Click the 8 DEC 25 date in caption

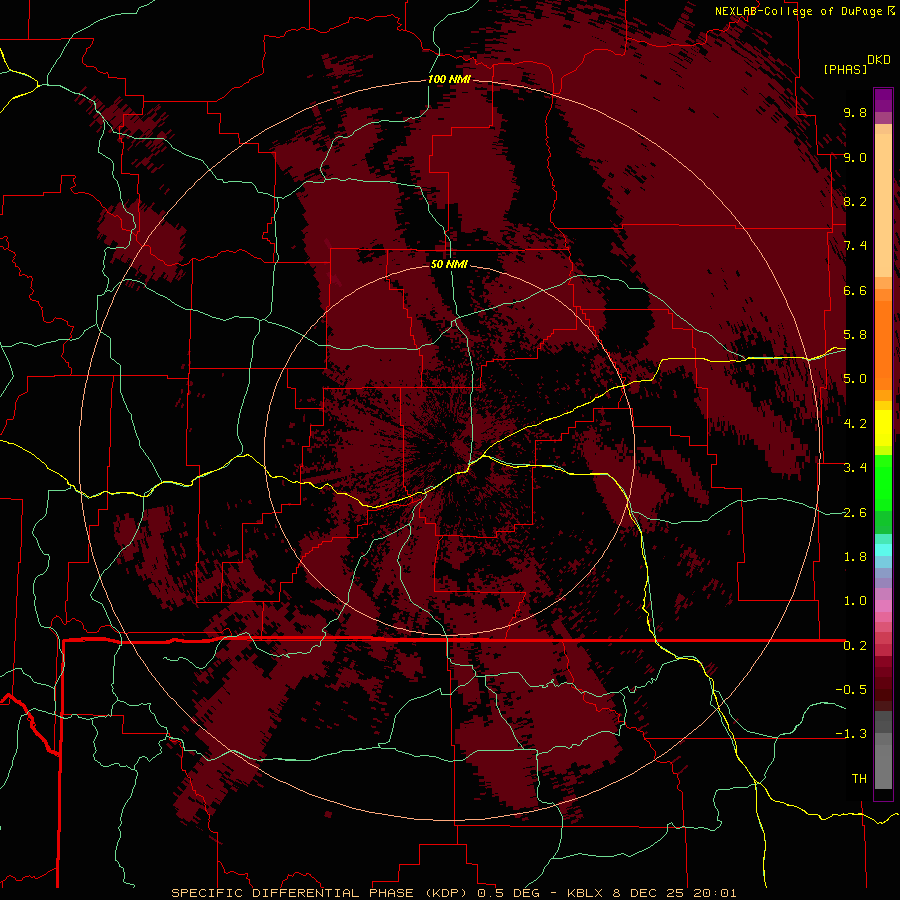click(649, 893)
